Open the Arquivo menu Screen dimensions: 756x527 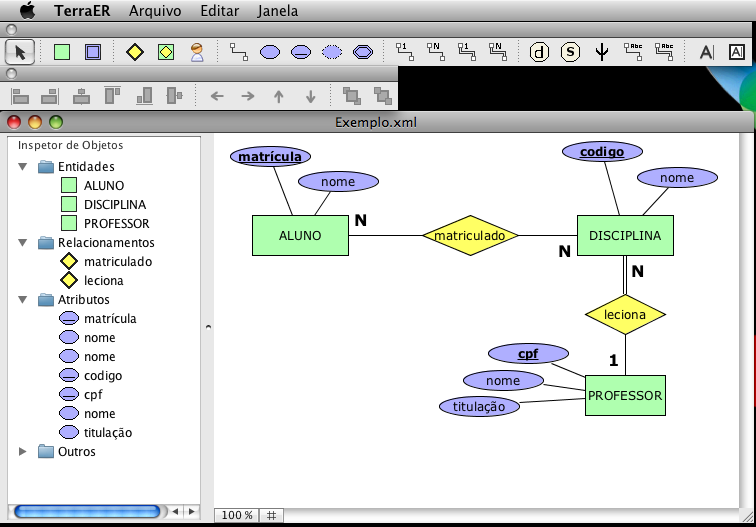[155, 11]
